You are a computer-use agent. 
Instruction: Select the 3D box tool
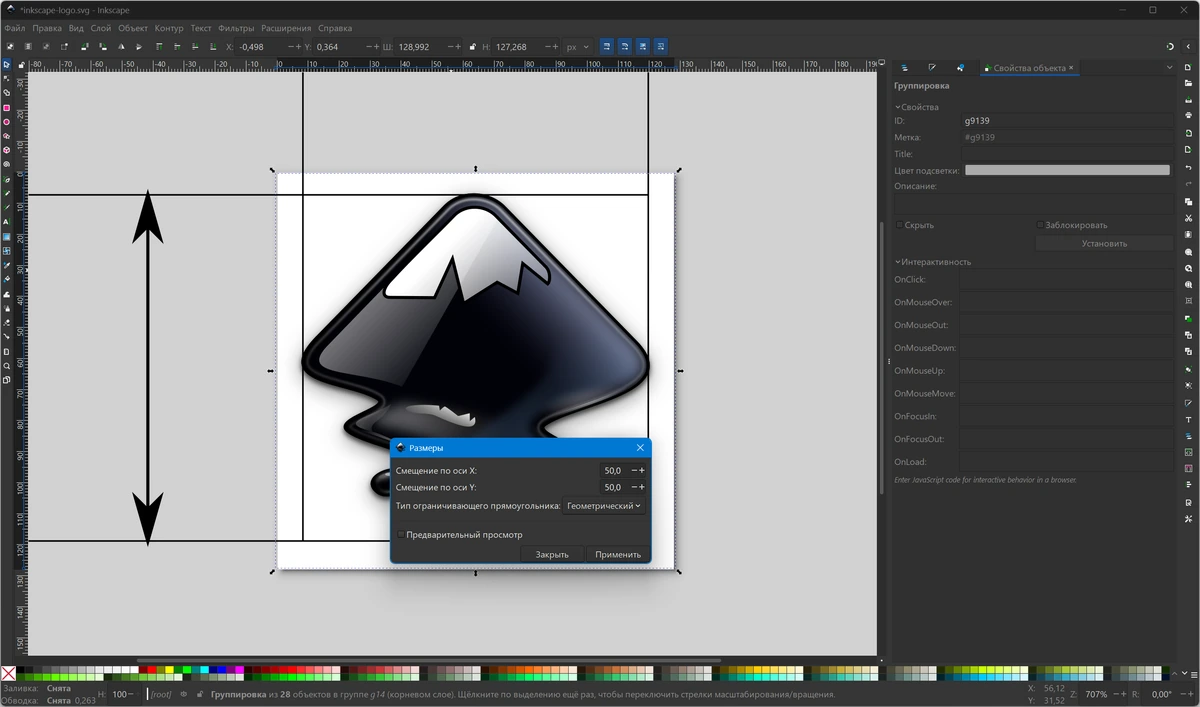[6, 150]
